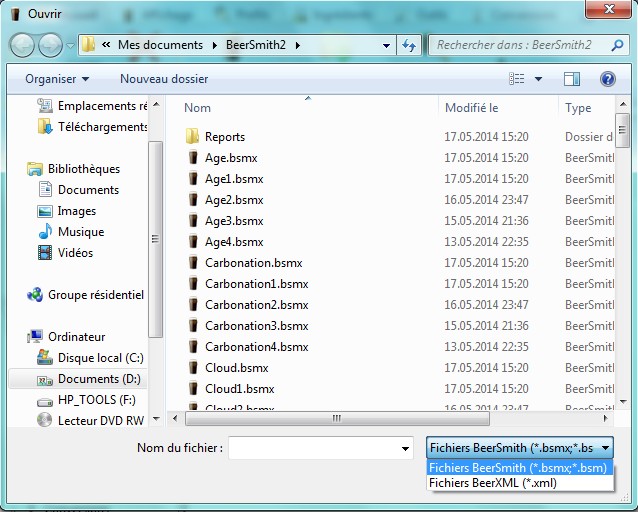Choose Fichiers BeerXML (*.xml) file type
638x512 pixels.
pyautogui.click(x=492, y=483)
